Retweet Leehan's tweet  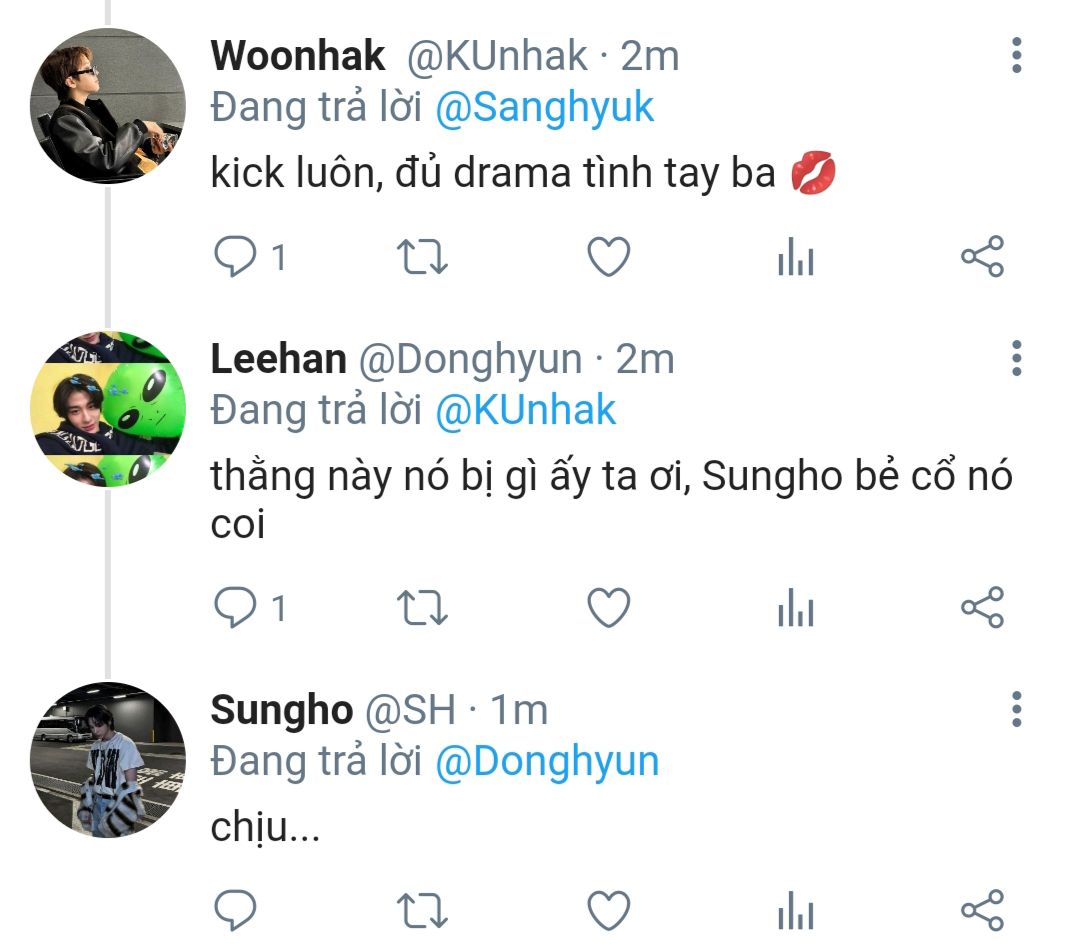422,607
